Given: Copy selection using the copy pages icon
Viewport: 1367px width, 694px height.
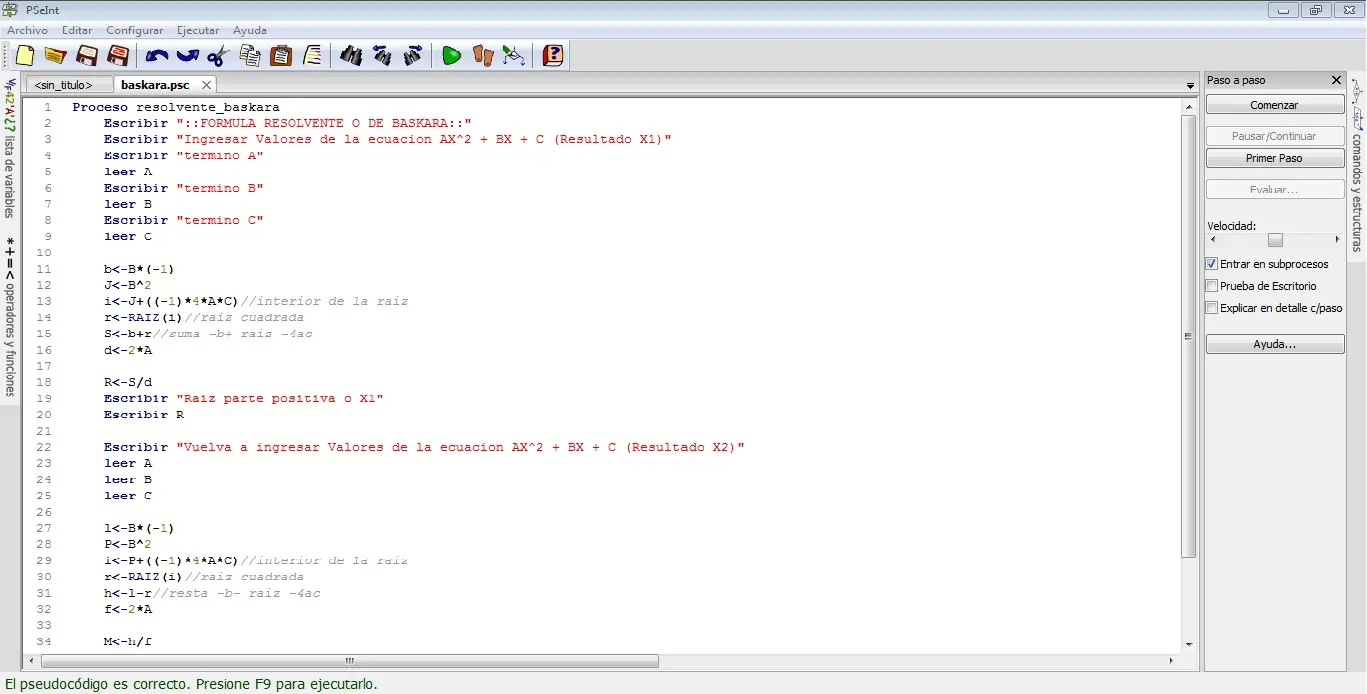Looking at the screenshot, I should pos(250,56).
